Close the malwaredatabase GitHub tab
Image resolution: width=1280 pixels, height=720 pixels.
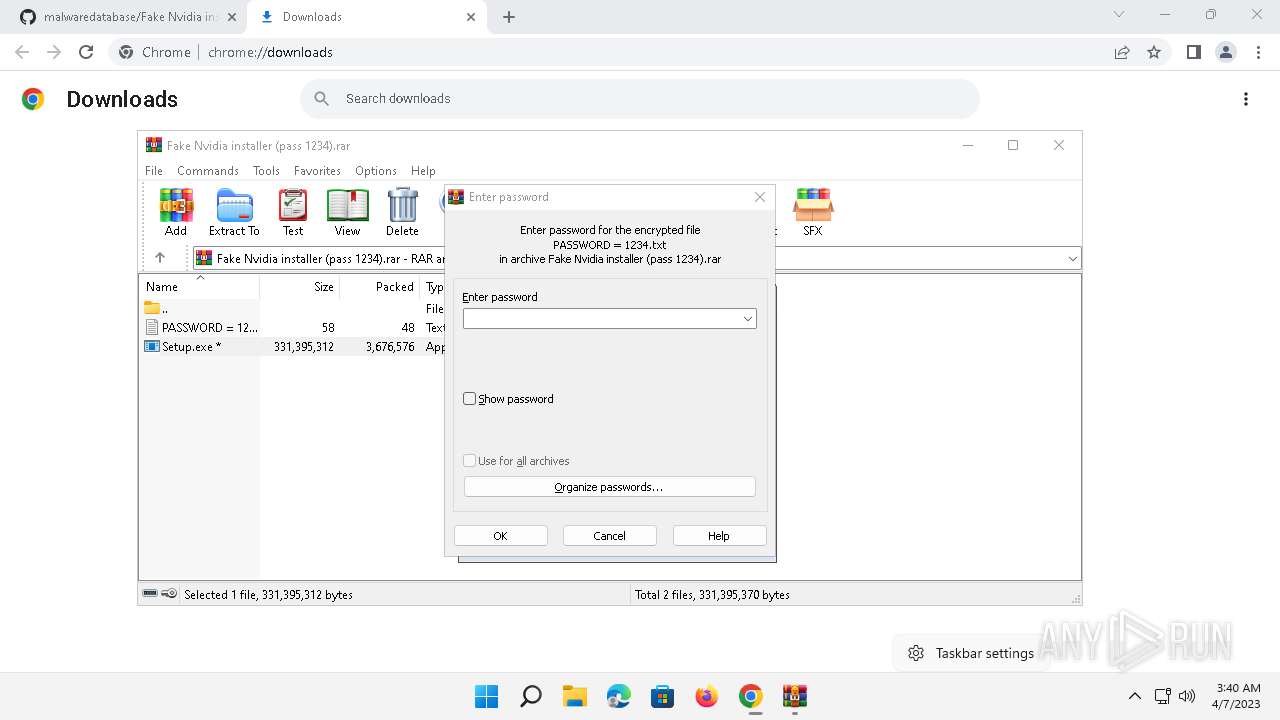[231, 17]
